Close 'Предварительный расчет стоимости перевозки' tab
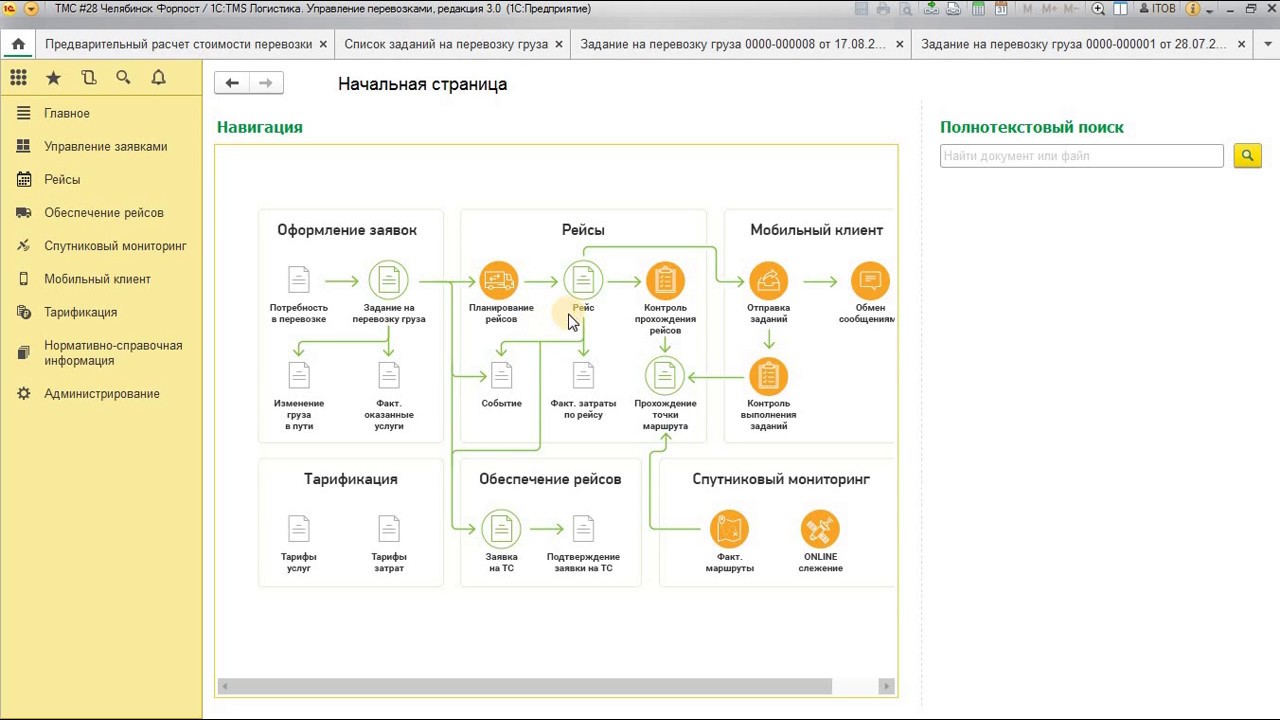Screen dimensions: 1280x720 tap(323, 45)
